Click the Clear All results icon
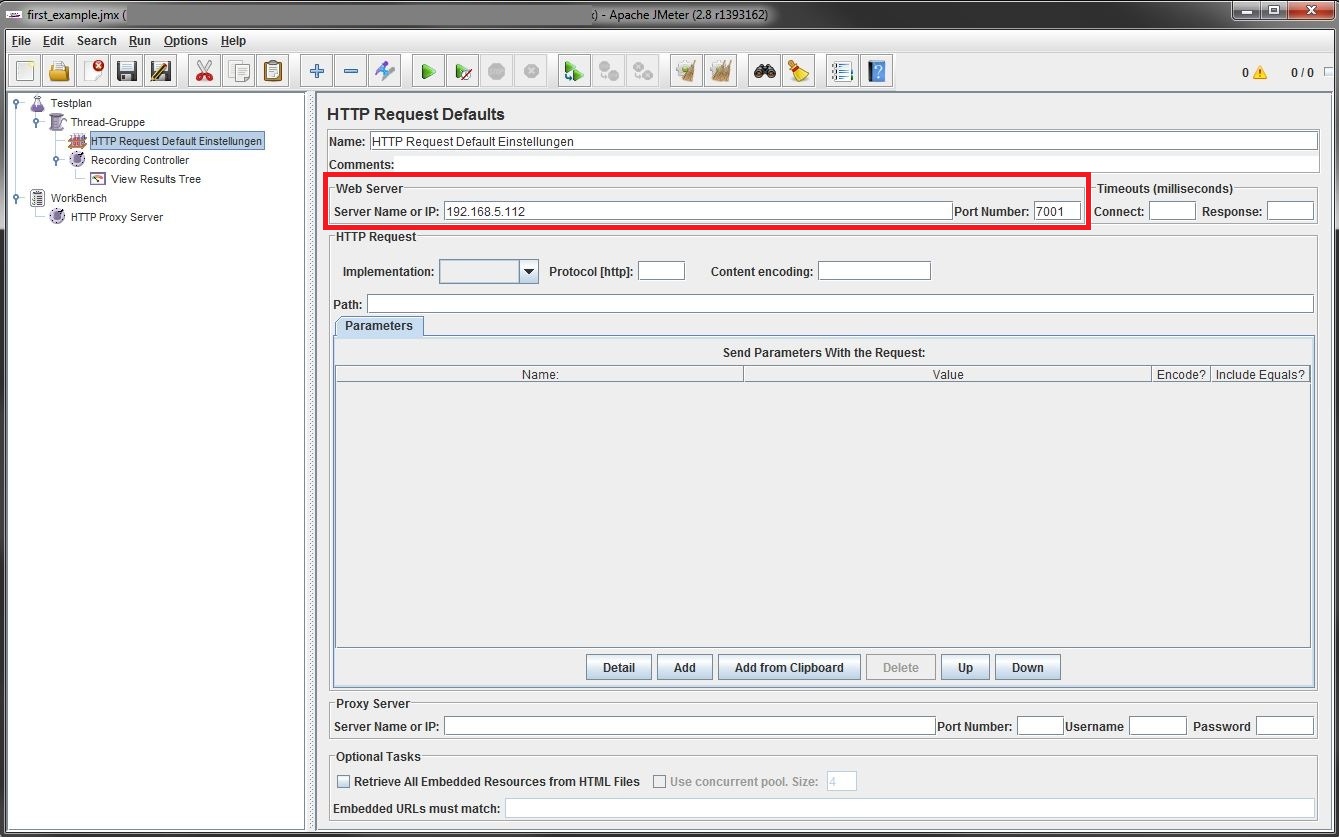Image resolution: width=1339 pixels, height=837 pixels. [720, 71]
